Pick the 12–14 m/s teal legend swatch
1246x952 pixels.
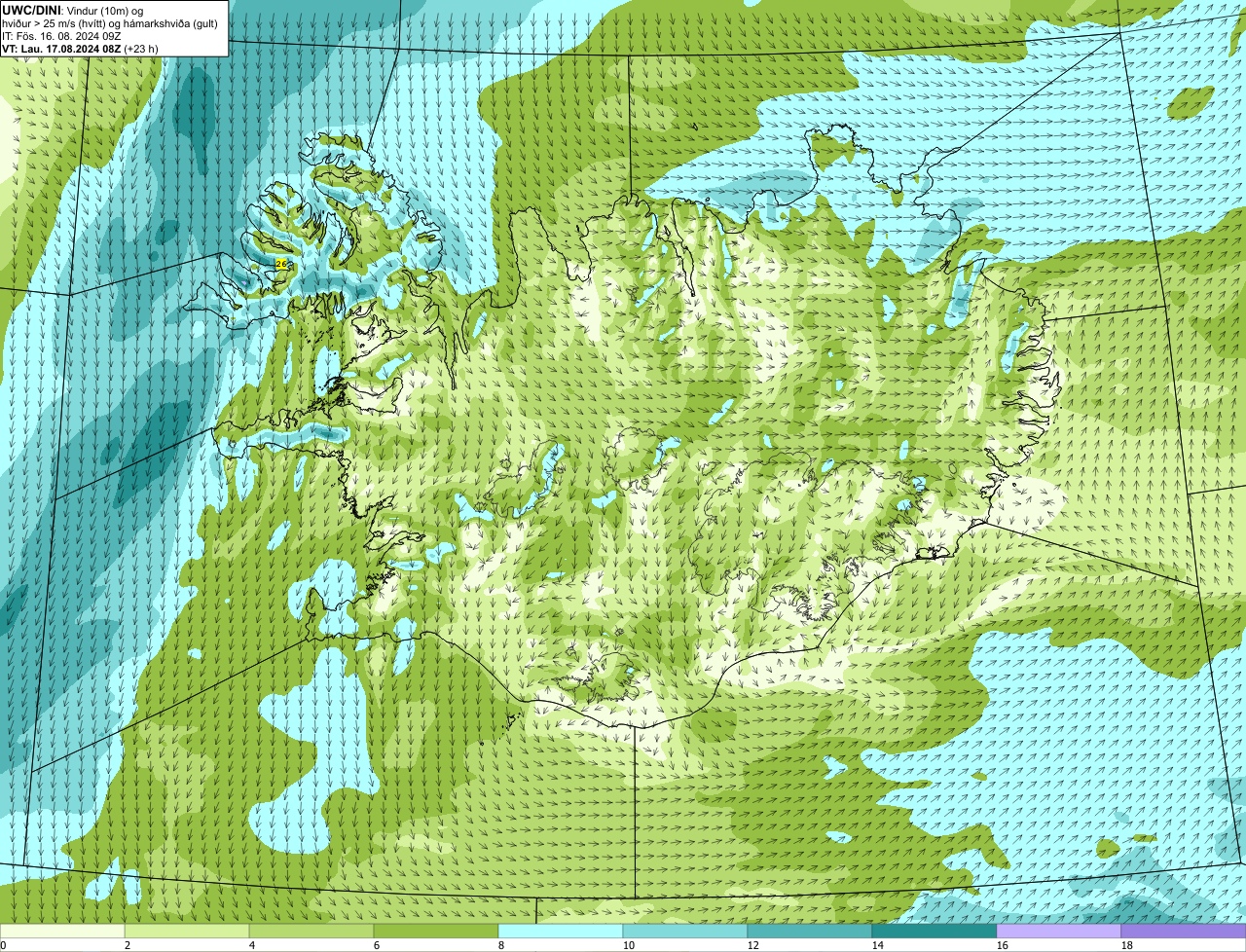click(x=810, y=931)
